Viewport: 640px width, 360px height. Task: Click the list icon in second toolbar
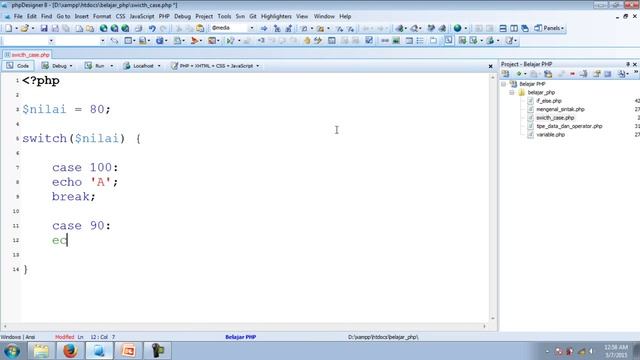(420, 40)
